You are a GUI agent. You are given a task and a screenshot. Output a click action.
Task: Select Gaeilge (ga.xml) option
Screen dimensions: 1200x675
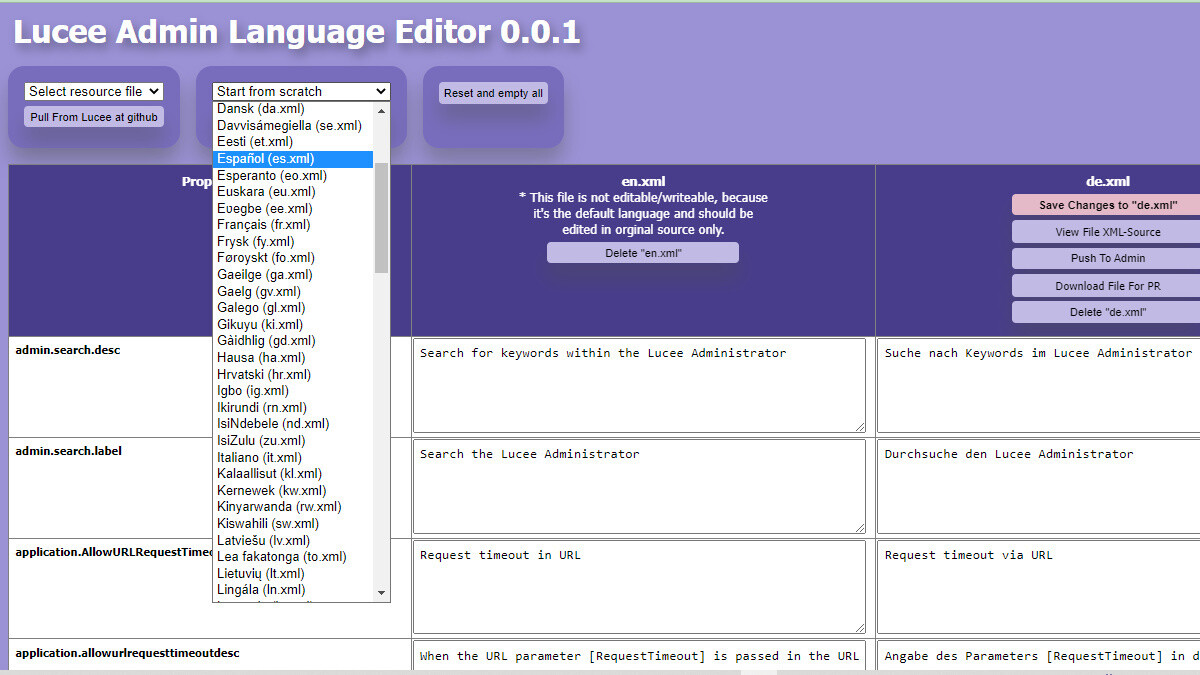tap(293, 275)
